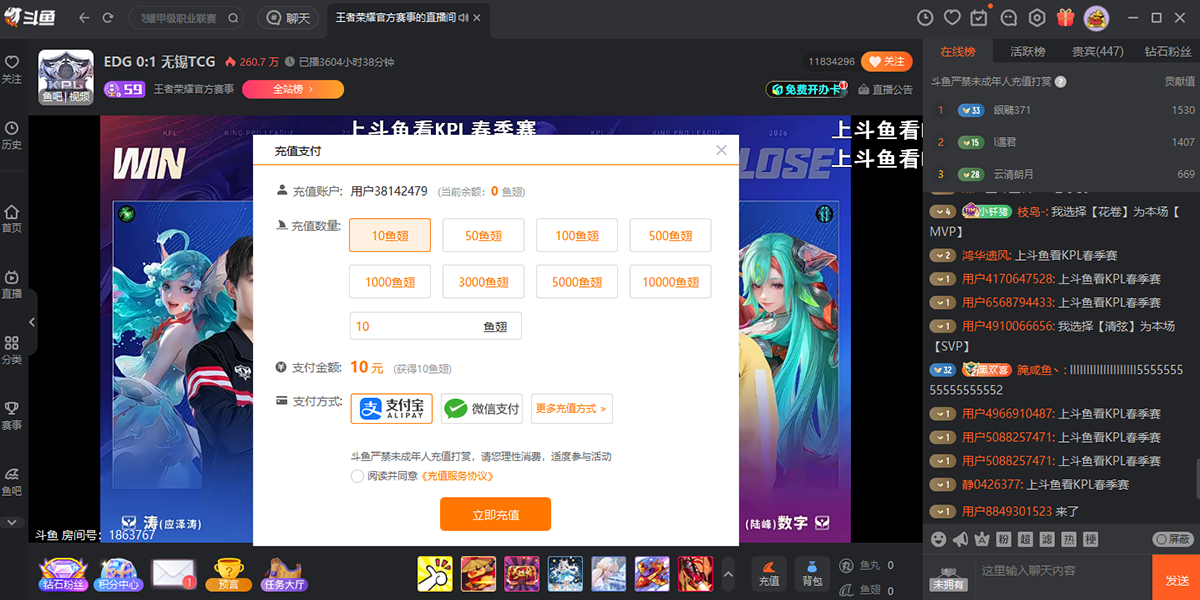This screenshot has height=600, width=1200.
Task: Select the 3000鱼翅 recharge amount
Action: pyautogui.click(x=483, y=282)
